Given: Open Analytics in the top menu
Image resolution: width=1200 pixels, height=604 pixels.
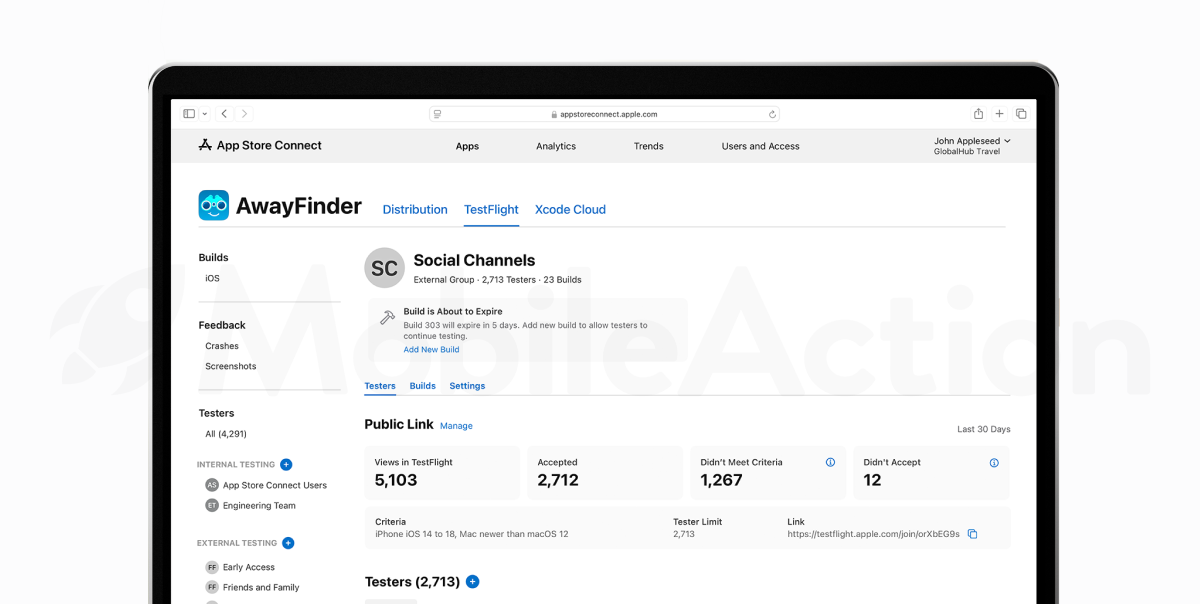Looking at the screenshot, I should pos(555,146).
